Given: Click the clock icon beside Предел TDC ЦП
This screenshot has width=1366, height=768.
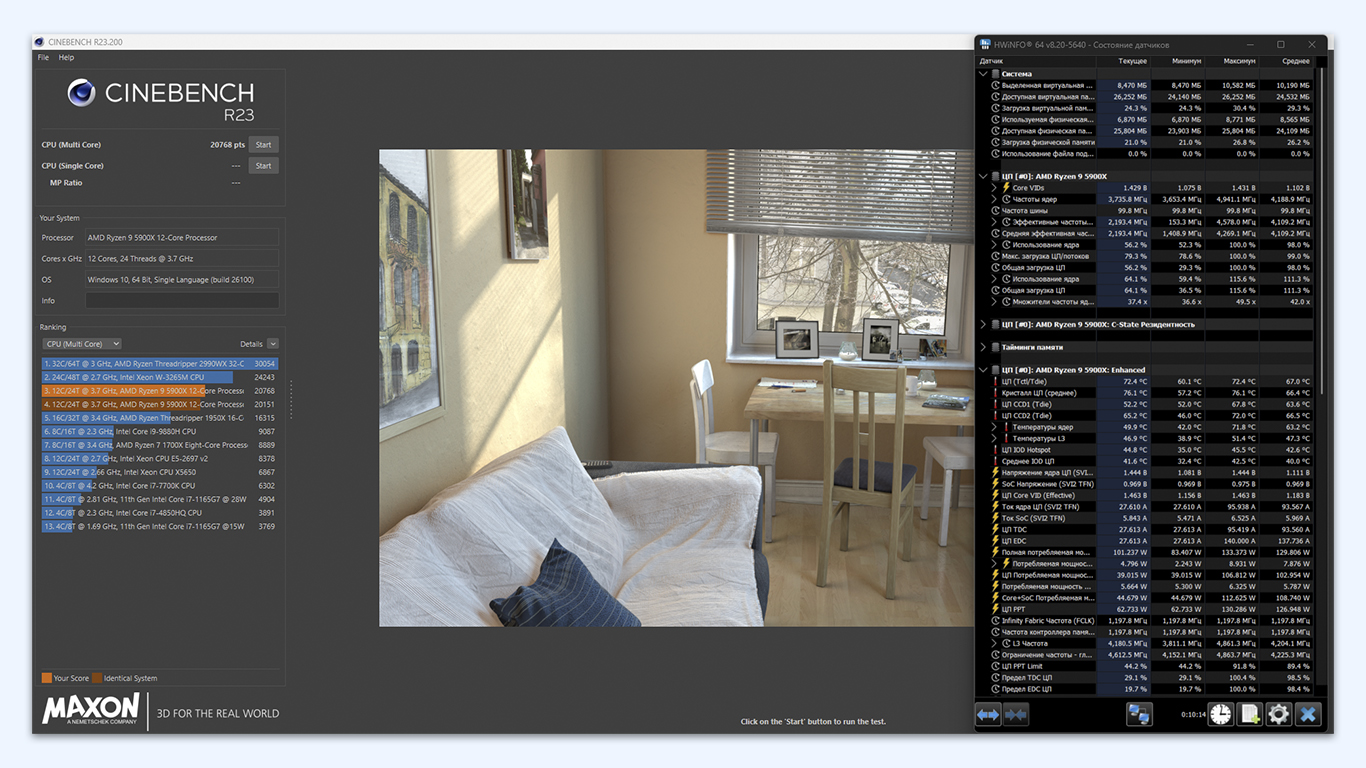Looking at the screenshot, I should (x=995, y=678).
